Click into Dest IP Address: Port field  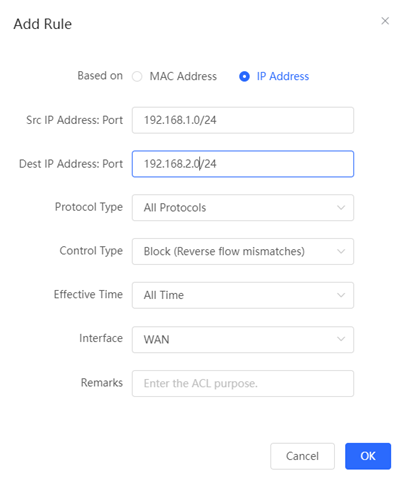click(x=243, y=164)
